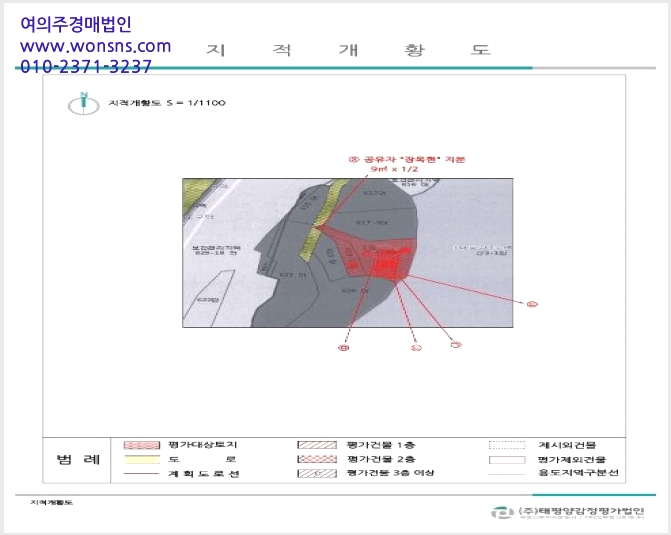This screenshot has height=535, width=671.
Task: Click the 평가건물 1층 hatched legend box
Action: [317, 445]
